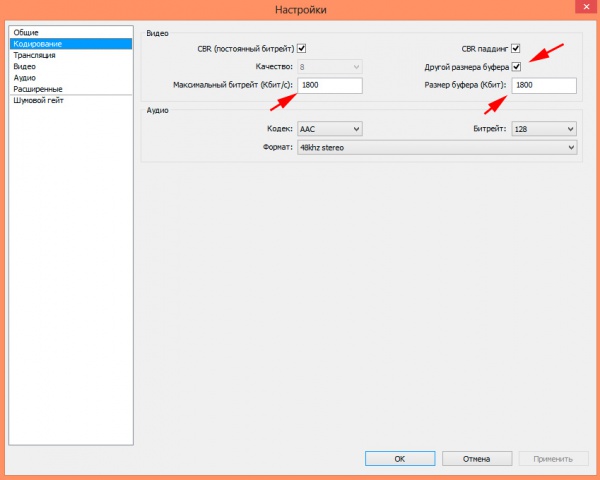Click the Максимальный битрейт input field

tap(329, 86)
